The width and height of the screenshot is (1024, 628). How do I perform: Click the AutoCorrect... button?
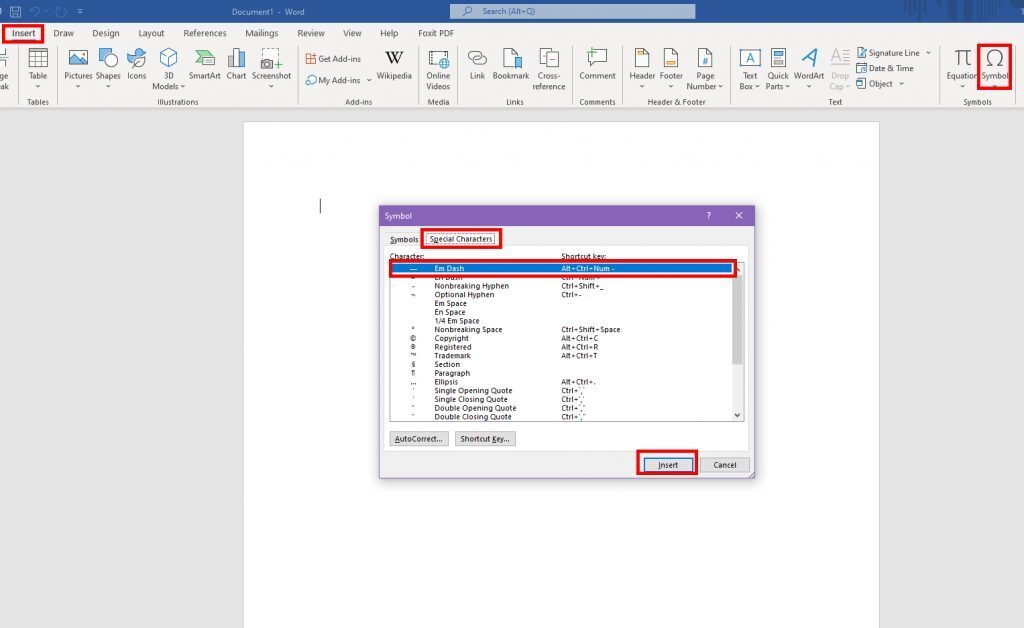pos(418,438)
